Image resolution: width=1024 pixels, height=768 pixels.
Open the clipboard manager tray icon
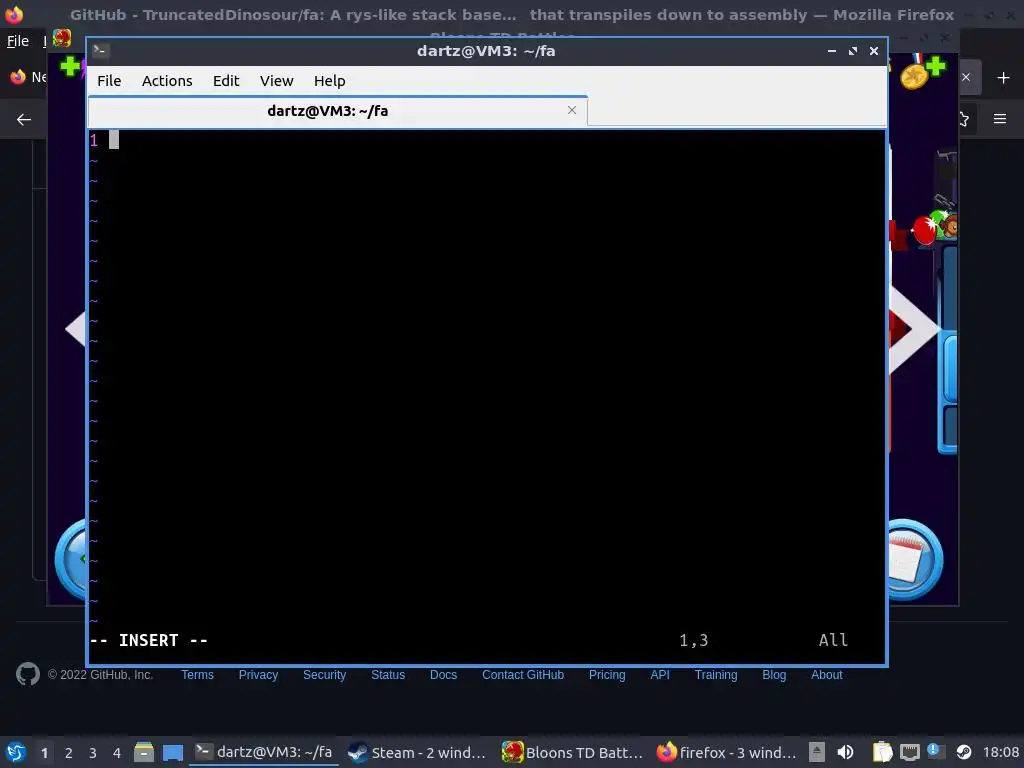882,752
